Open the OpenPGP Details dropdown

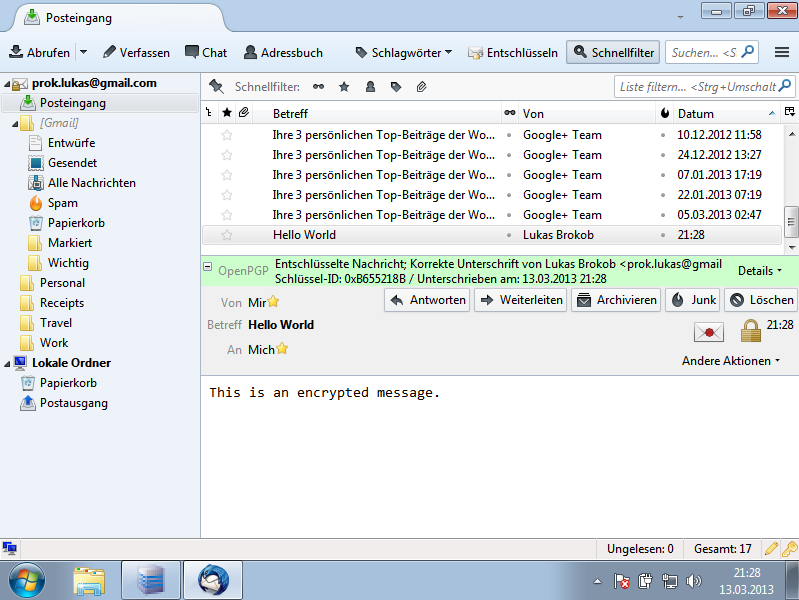(x=760, y=271)
